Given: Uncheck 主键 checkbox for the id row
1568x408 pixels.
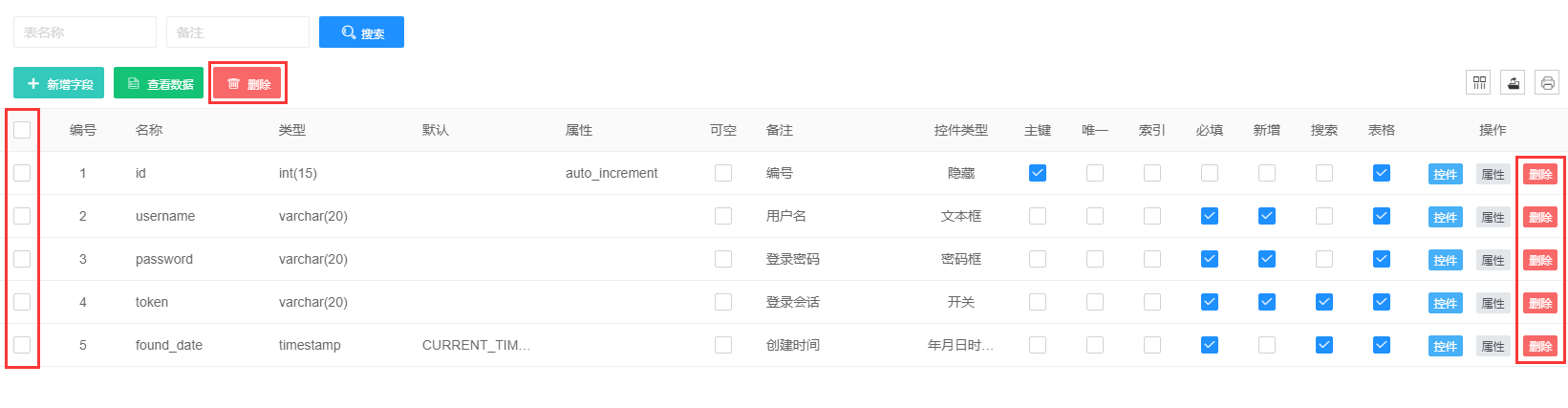Looking at the screenshot, I should 1038,173.
